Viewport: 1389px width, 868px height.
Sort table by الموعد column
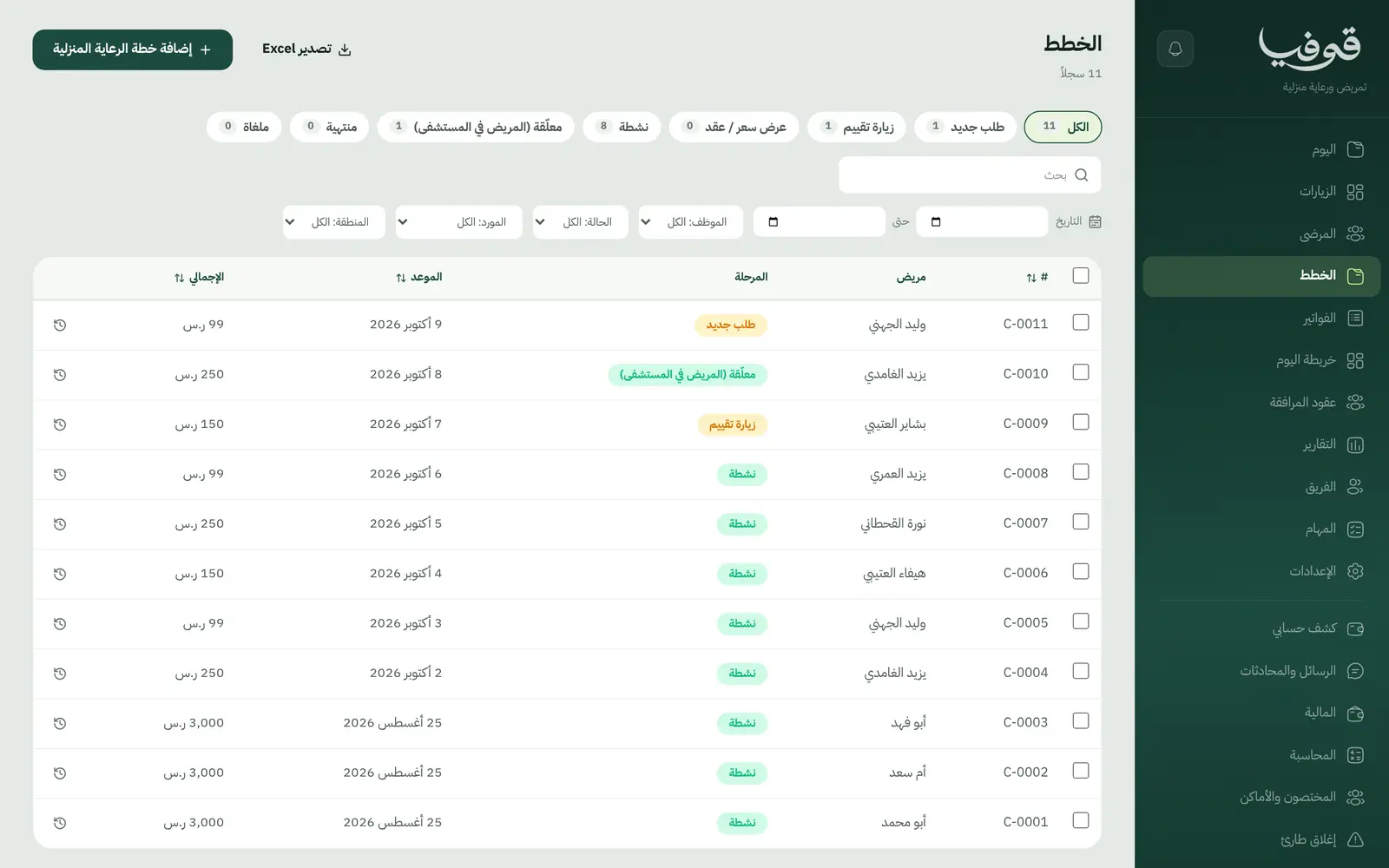point(418,278)
